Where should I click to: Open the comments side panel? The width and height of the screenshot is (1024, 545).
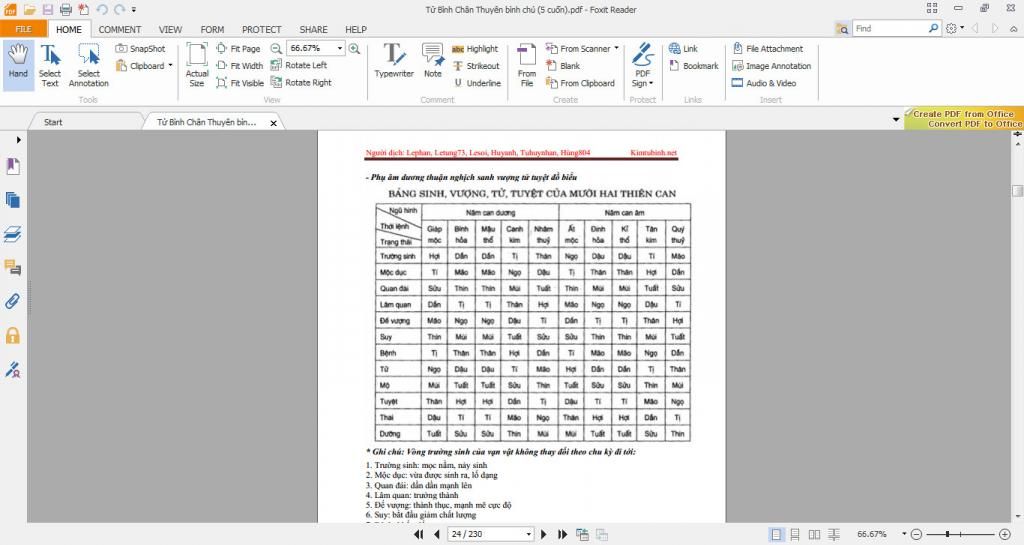(x=12, y=267)
